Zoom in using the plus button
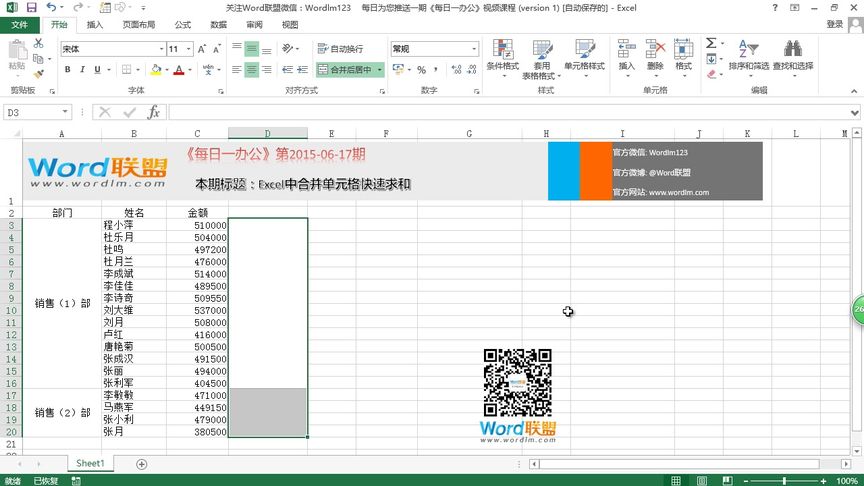 click(823, 480)
